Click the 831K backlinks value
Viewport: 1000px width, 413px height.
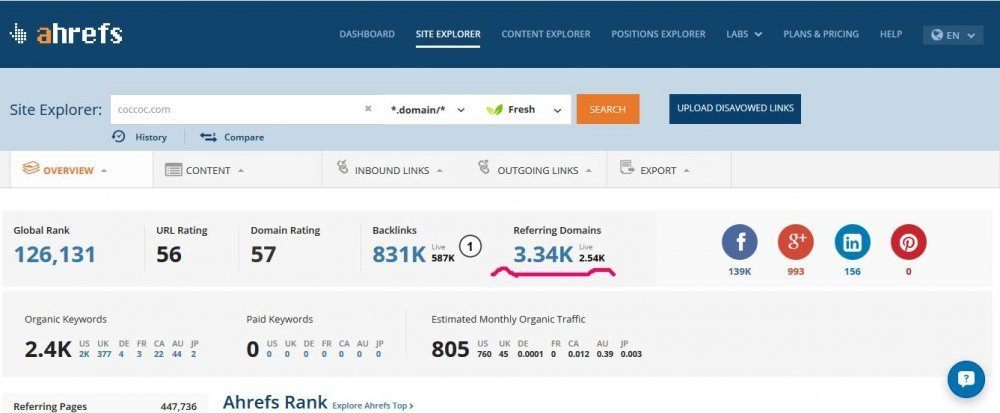tap(399, 254)
